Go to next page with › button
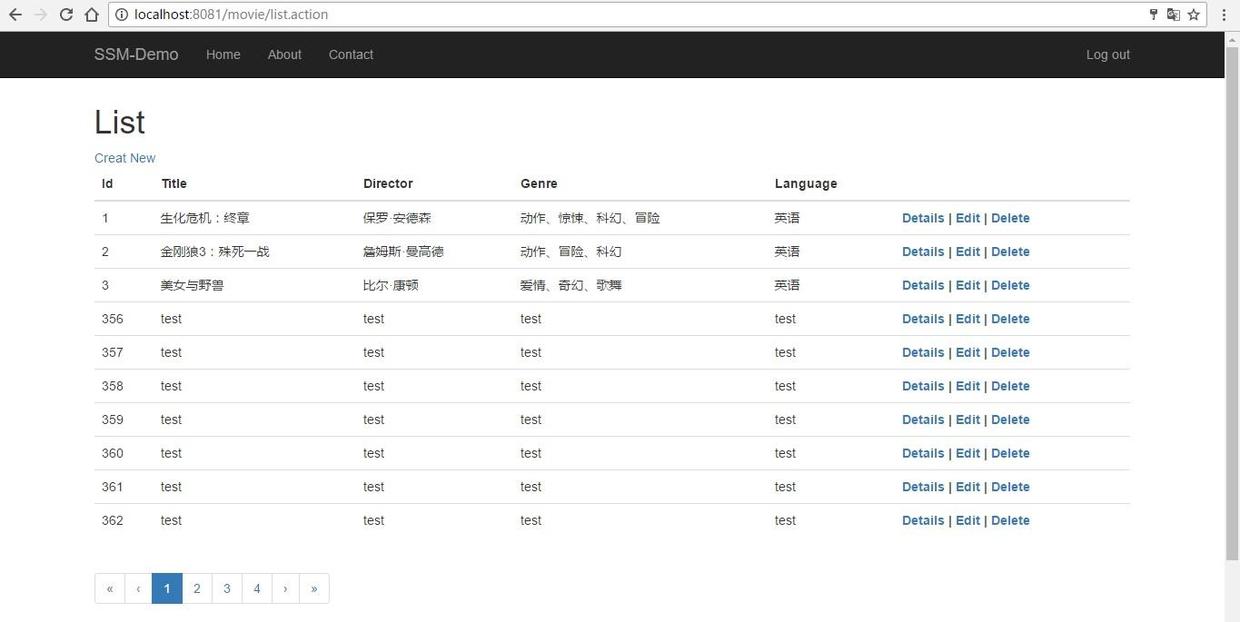 point(285,589)
